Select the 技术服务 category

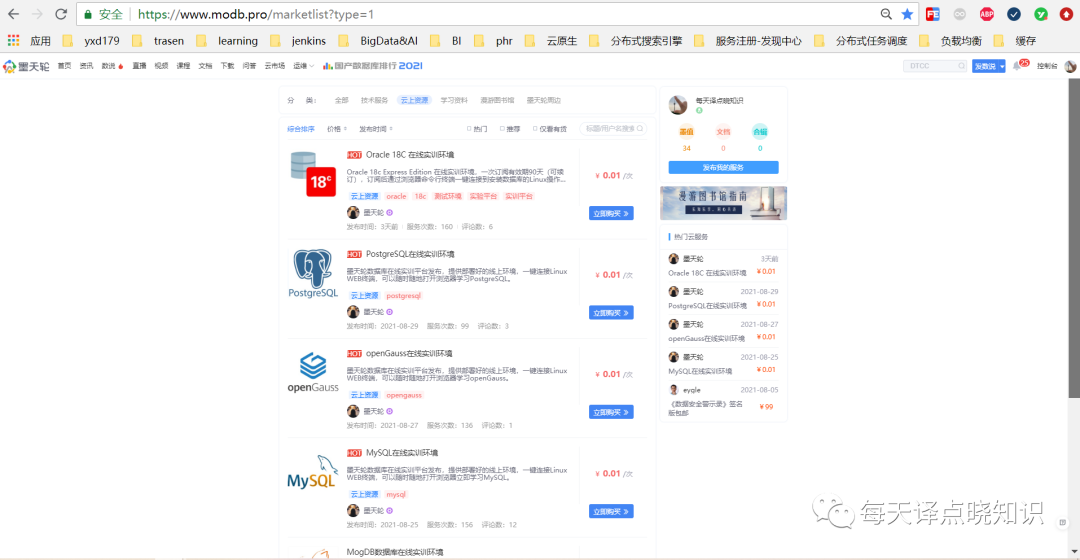click(374, 101)
